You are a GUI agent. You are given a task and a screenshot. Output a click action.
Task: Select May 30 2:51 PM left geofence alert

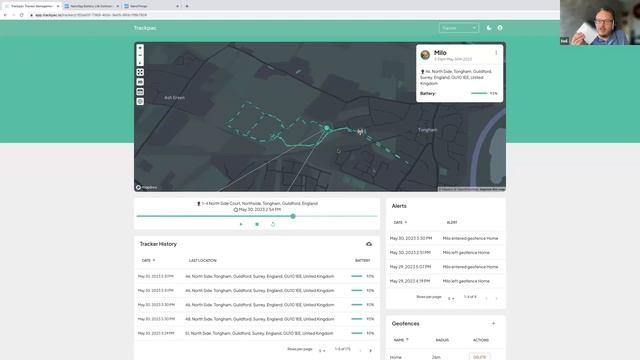445,252
